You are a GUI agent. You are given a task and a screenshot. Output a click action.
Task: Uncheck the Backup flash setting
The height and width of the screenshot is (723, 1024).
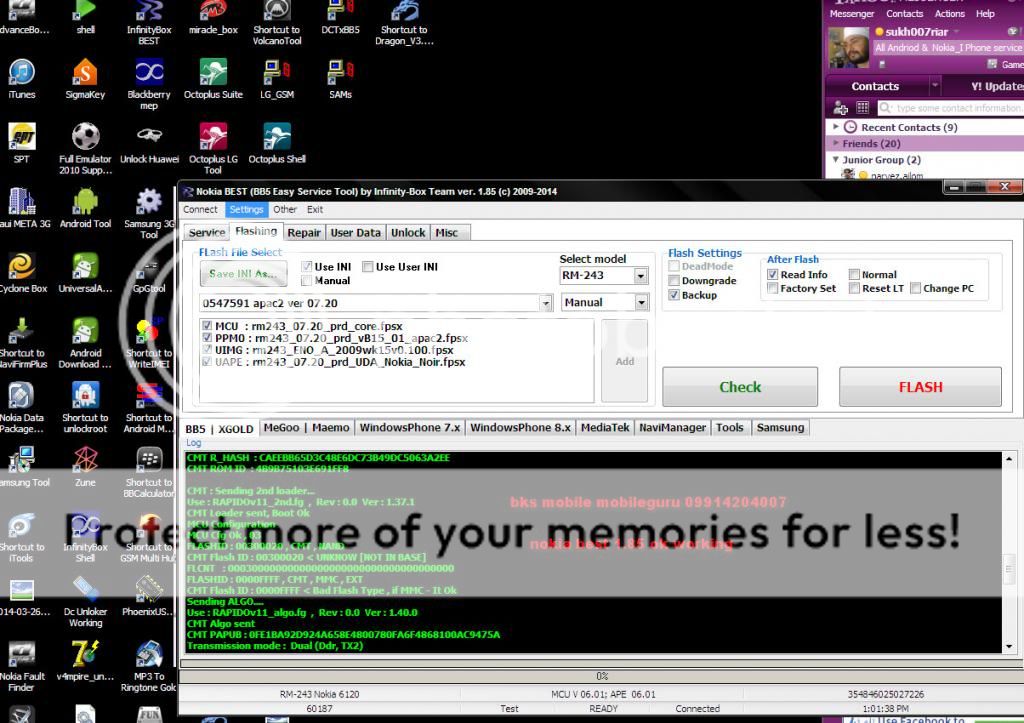[674, 295]
